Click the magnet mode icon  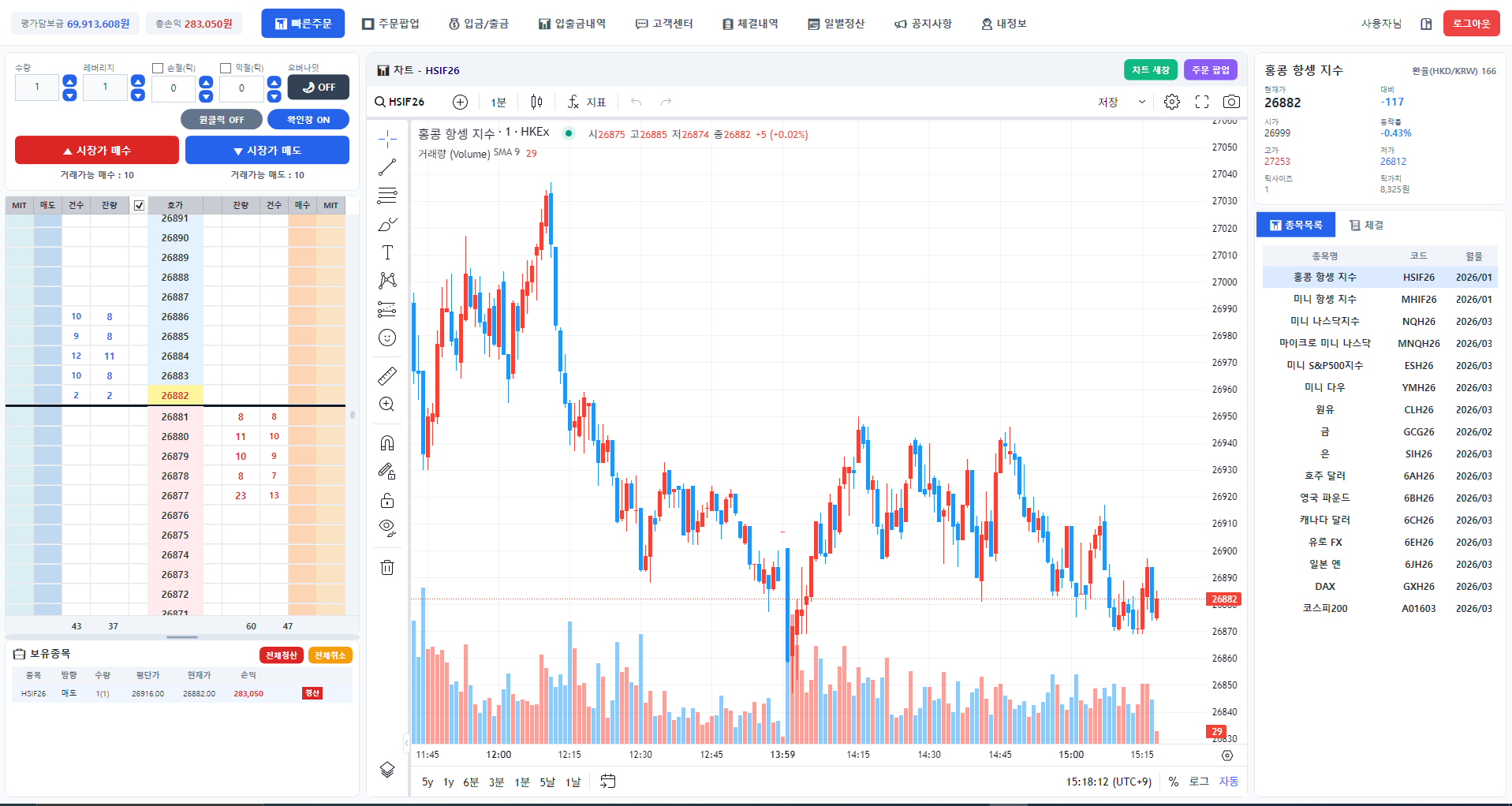tap(387, 443)
